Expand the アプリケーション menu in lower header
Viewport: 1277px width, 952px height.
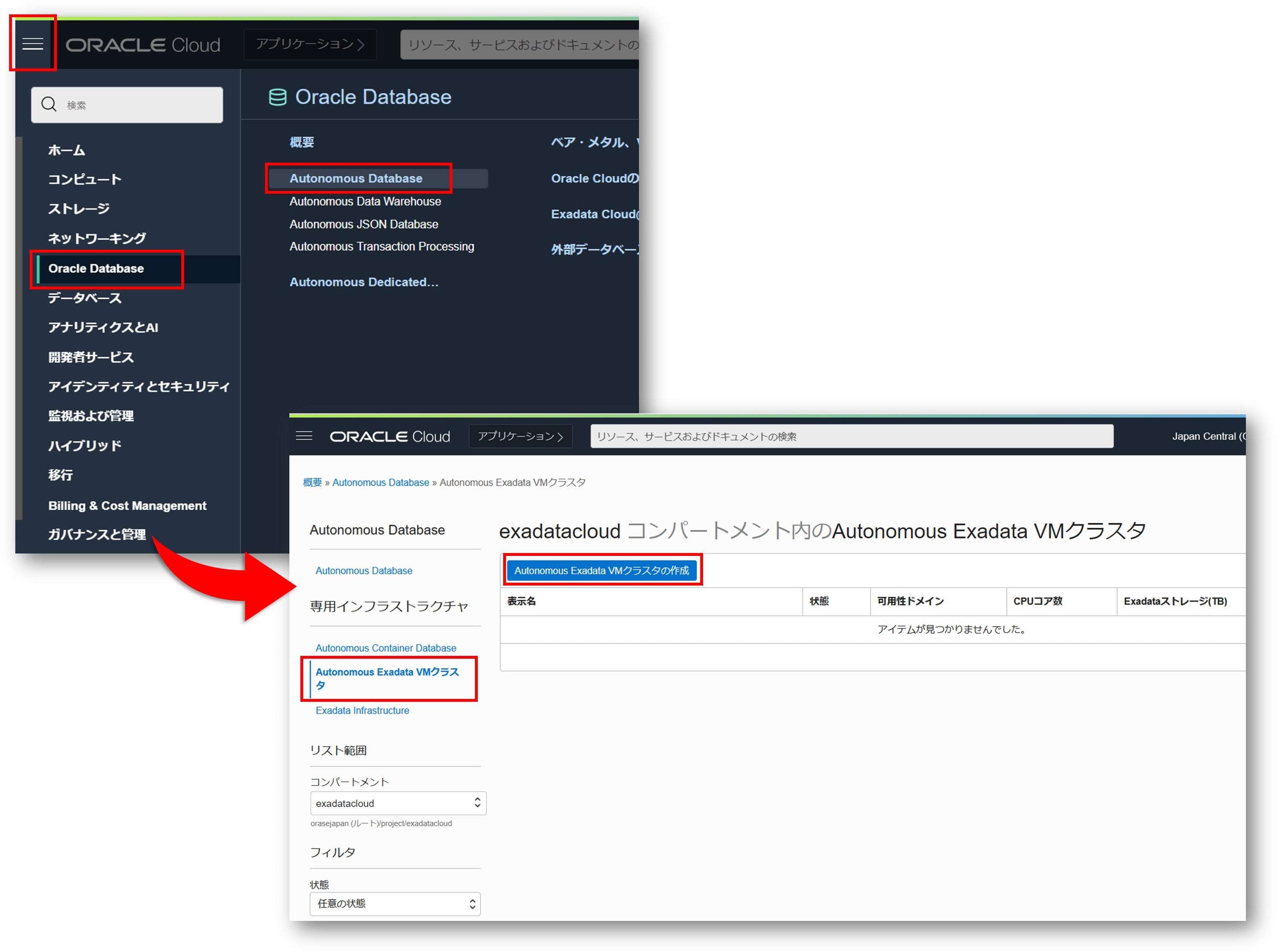click(x=520, y=436)
